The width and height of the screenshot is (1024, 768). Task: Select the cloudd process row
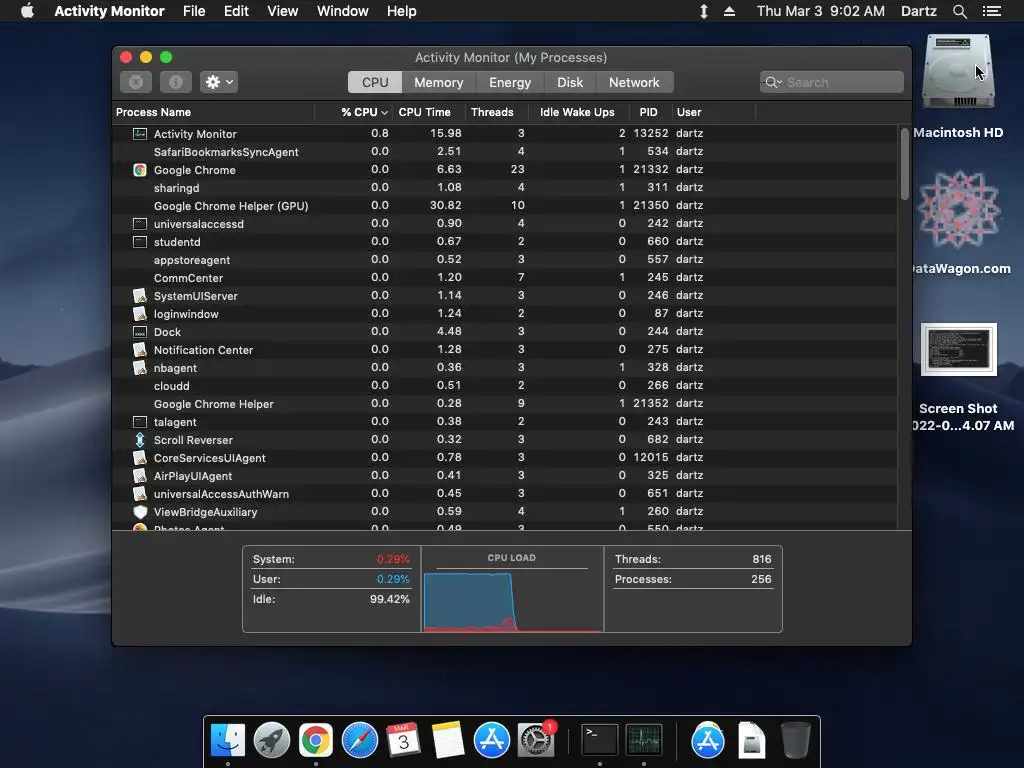pyautogui.click(x=505, y=386)
